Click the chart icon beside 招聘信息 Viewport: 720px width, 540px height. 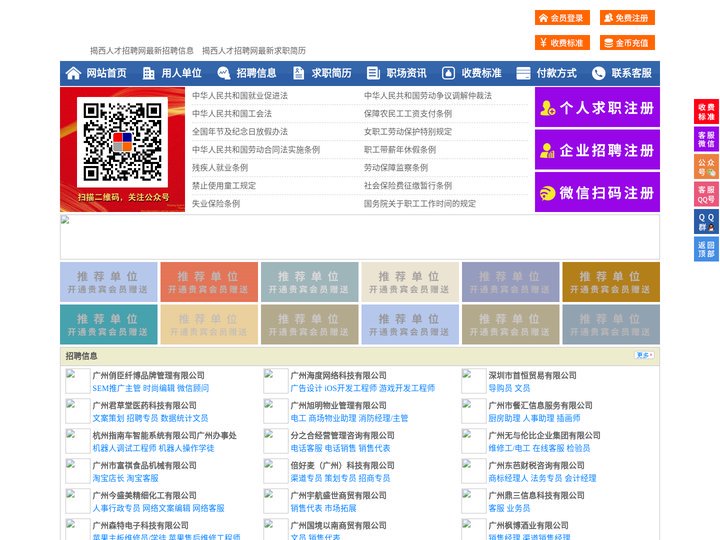coord(224,73)
